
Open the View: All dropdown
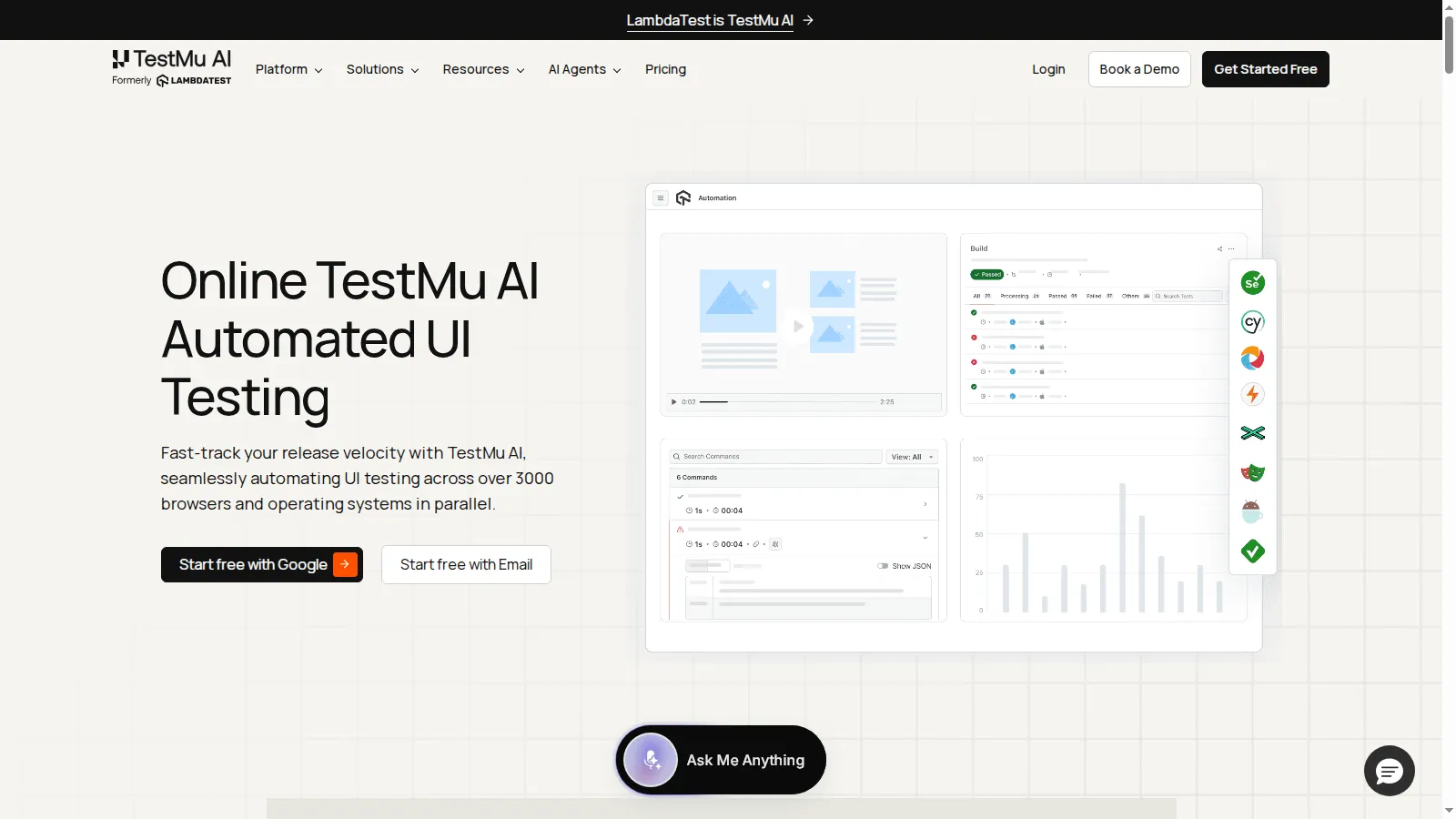click(912, 457)
